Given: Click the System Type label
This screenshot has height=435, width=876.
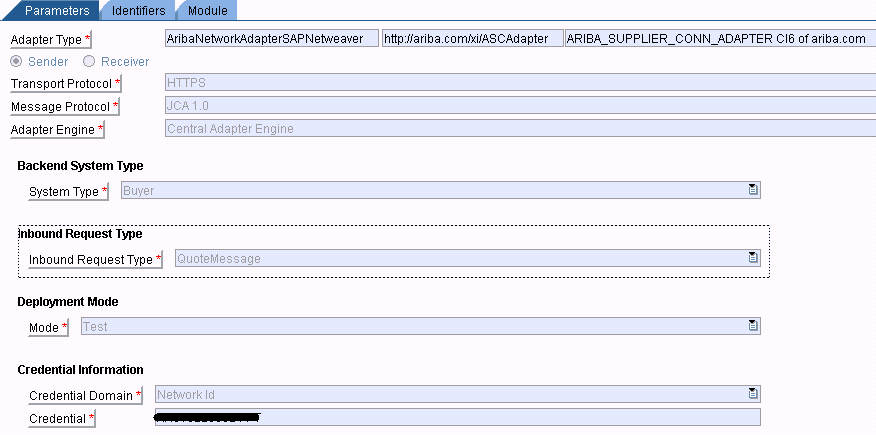Looking at the screenshot, I should 68,192.
